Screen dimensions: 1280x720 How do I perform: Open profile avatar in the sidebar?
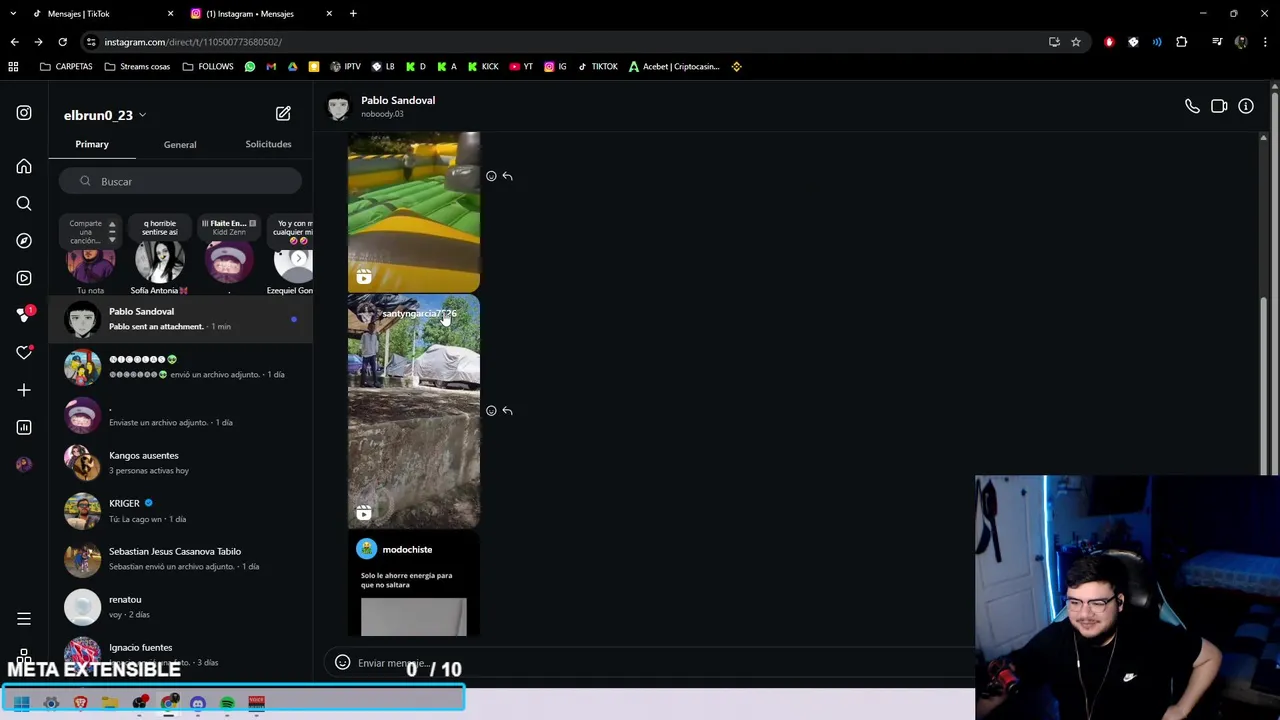[24, 464]
